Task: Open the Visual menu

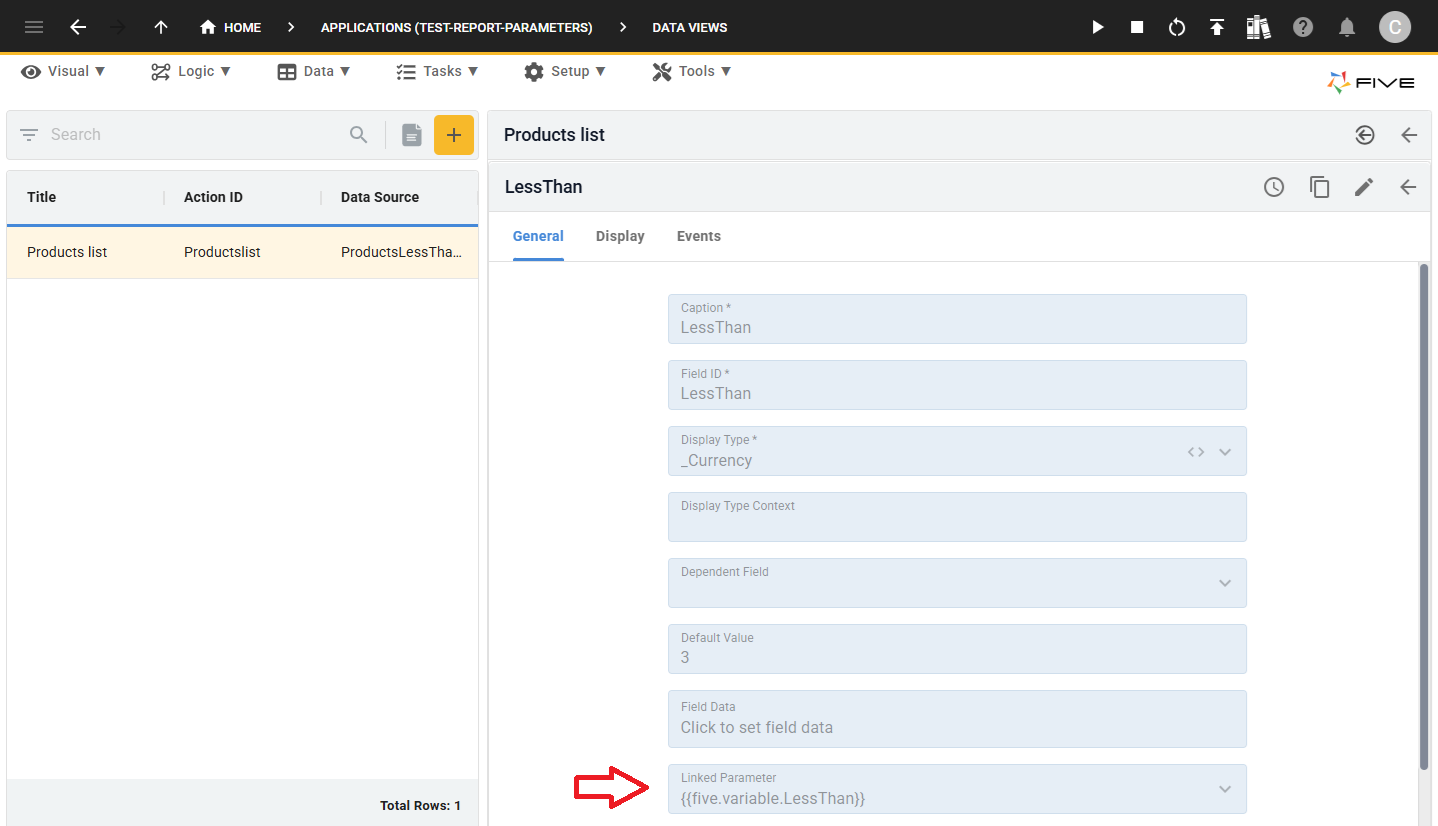Action: [x=63, y=71]
